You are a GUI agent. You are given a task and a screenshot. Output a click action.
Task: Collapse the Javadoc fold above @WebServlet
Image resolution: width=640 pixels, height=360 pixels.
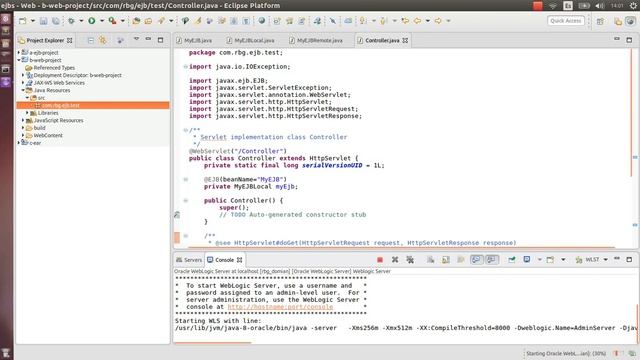[185, 130]
